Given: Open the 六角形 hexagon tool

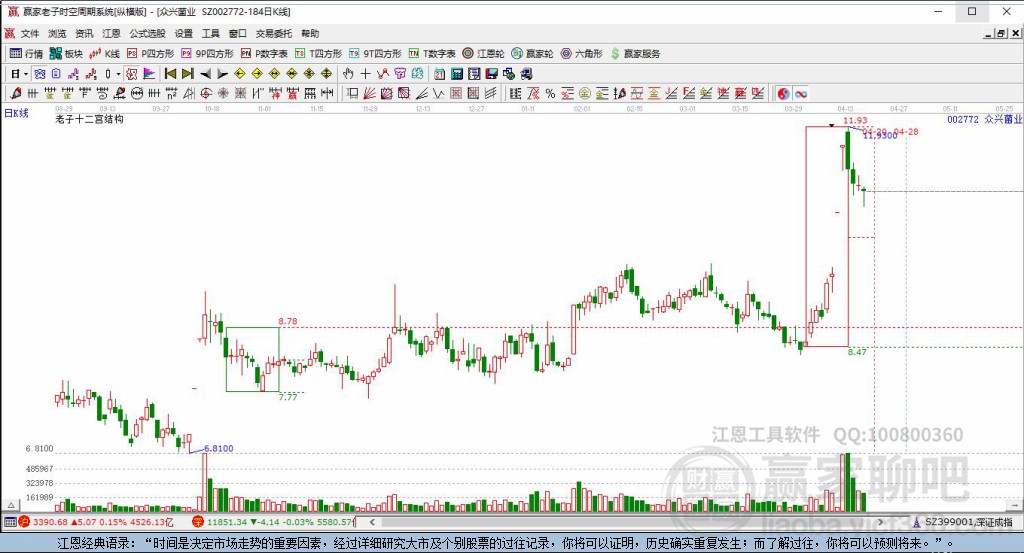Looking at the screenshot, I should (x=581, y=54).
